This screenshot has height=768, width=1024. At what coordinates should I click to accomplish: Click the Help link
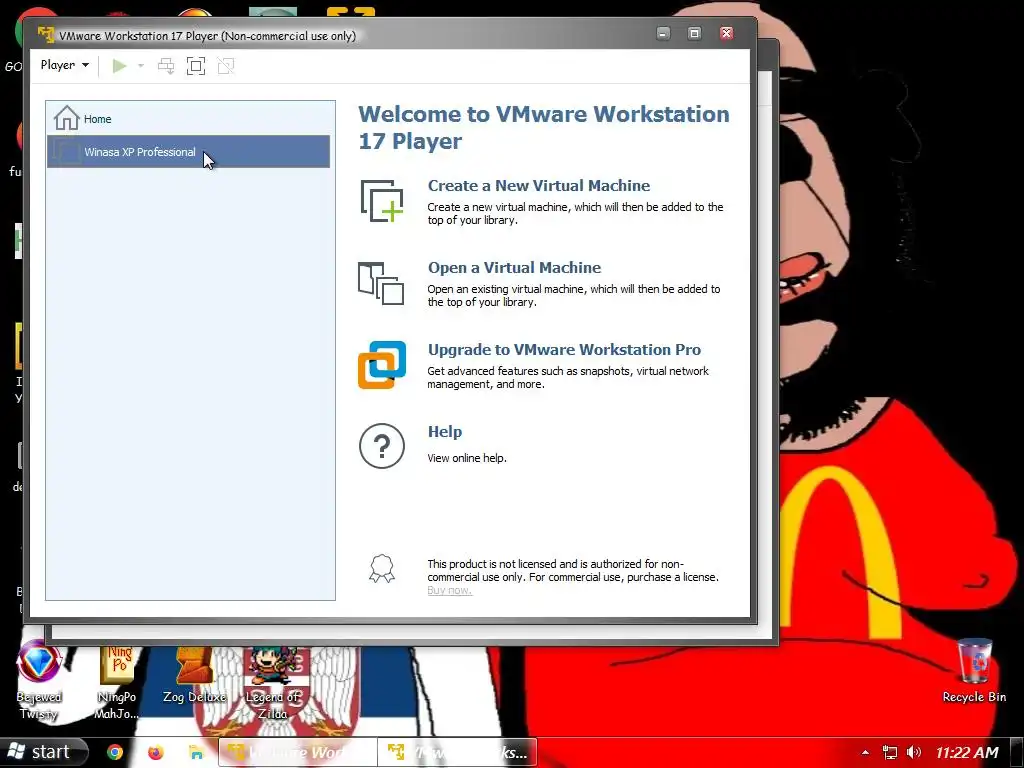click(445, 432)
